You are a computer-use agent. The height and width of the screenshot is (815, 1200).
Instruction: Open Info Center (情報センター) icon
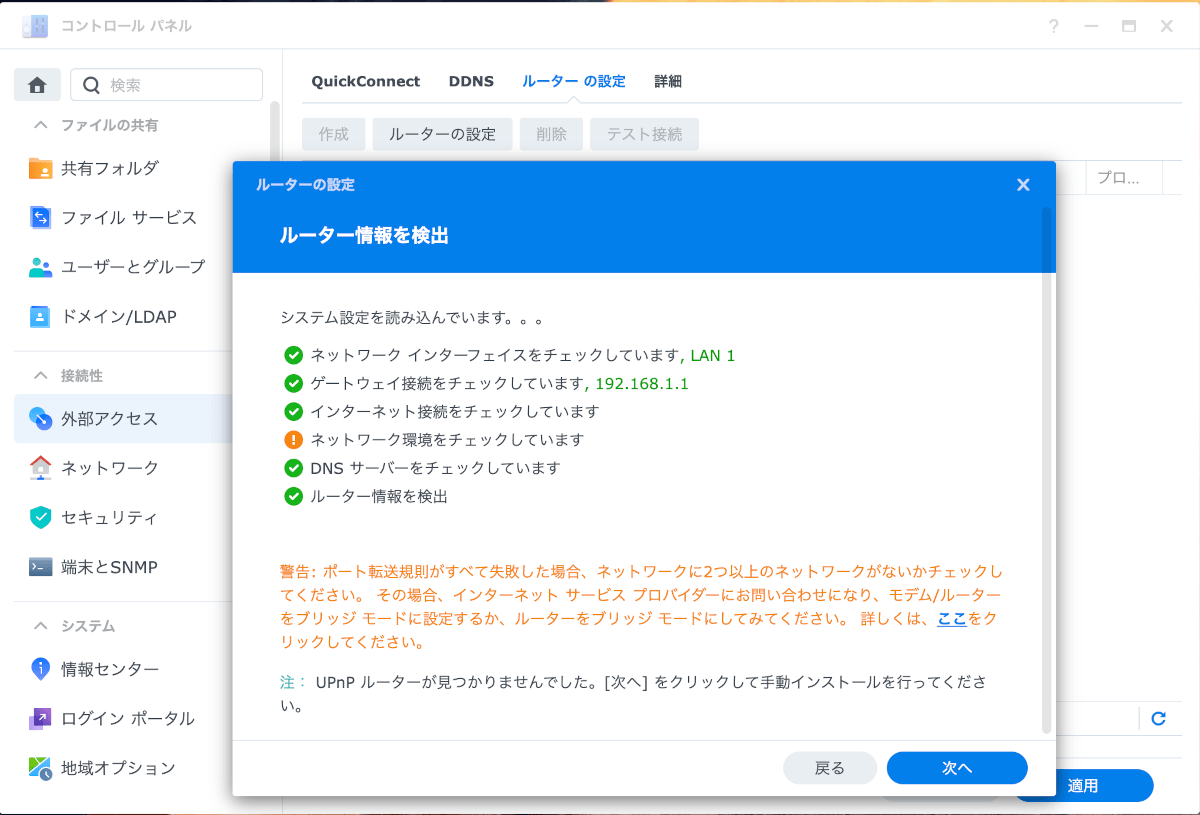point(40,668)
